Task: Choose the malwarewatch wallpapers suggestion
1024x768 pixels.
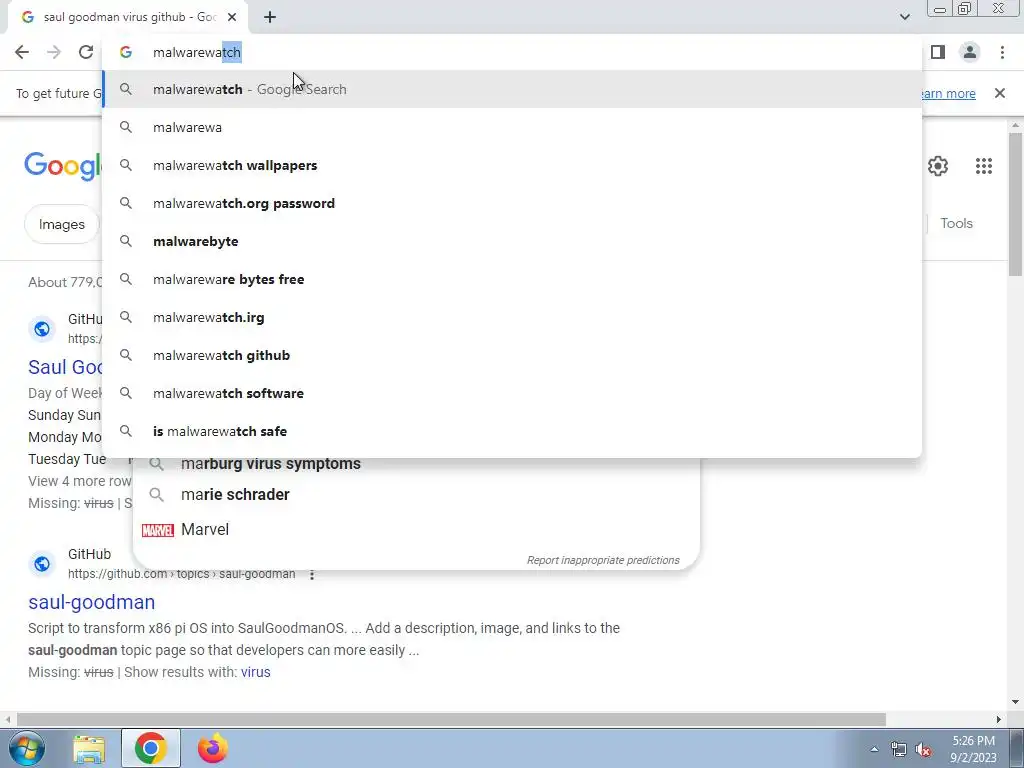Action: (x=512, y=165)
